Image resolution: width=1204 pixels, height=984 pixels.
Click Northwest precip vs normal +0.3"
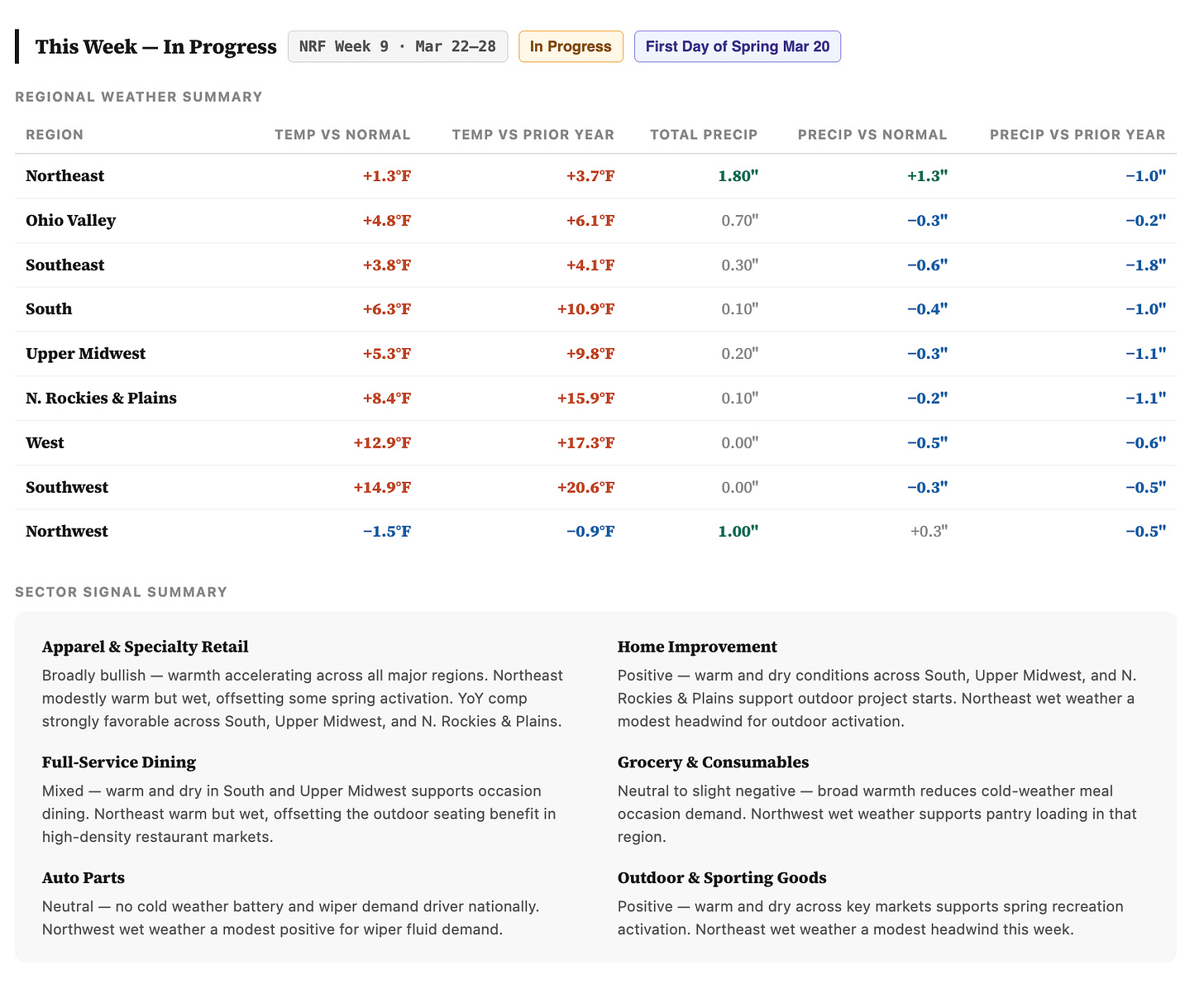tap(929, 532)
